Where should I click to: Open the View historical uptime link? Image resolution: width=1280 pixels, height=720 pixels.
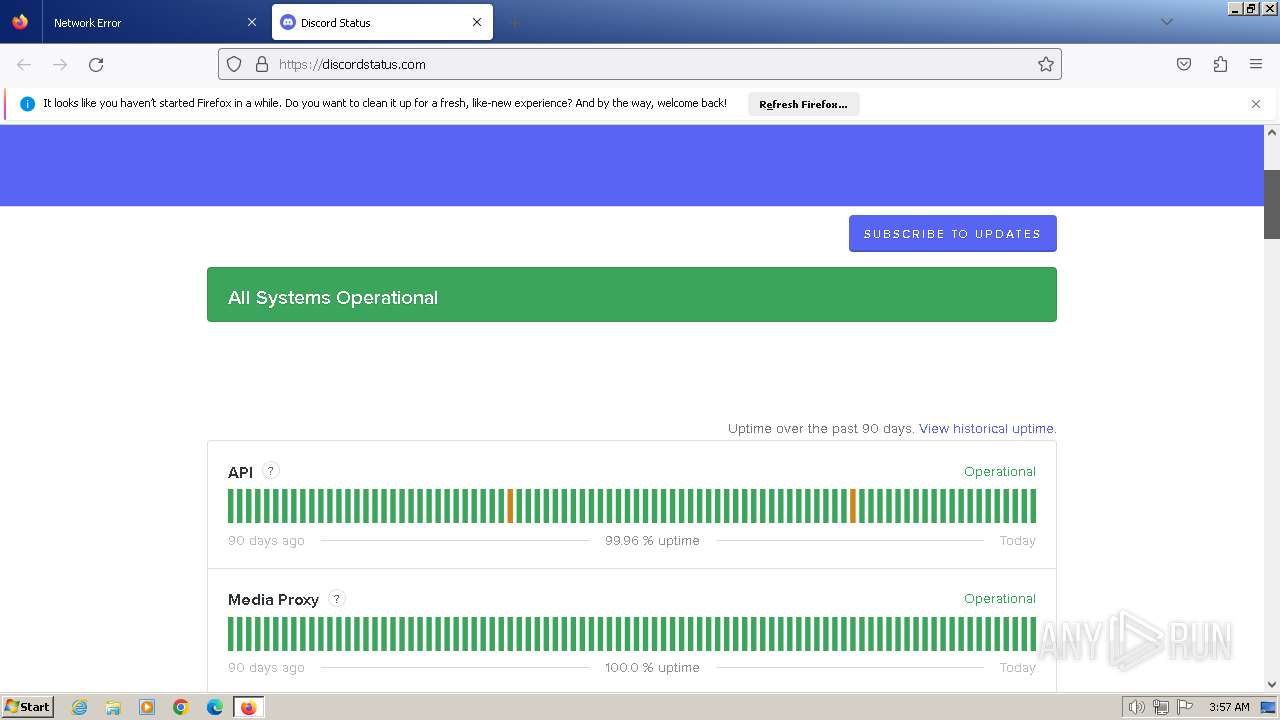click(987, 428)
